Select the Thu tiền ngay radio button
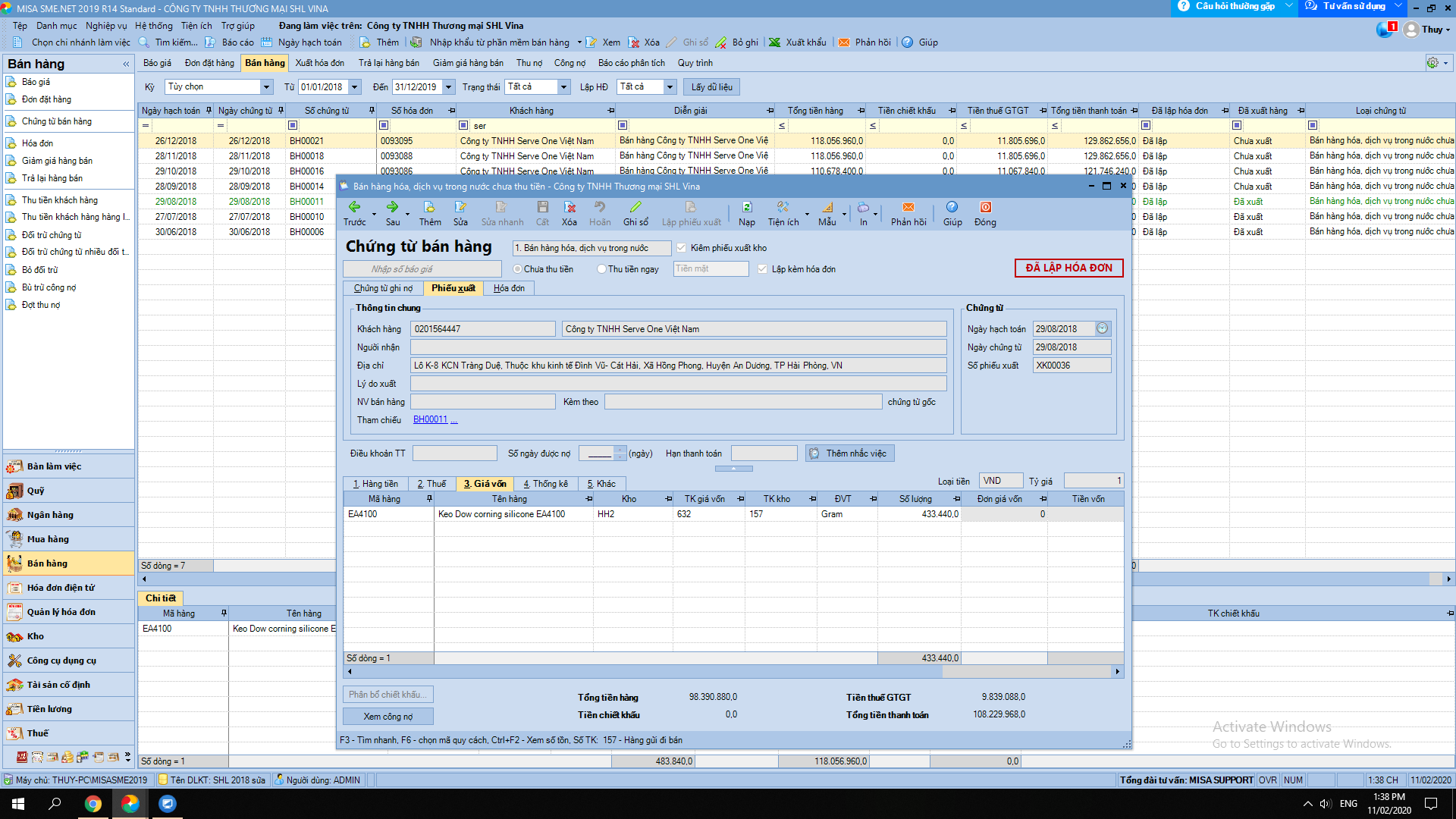 tap(601, 269)
